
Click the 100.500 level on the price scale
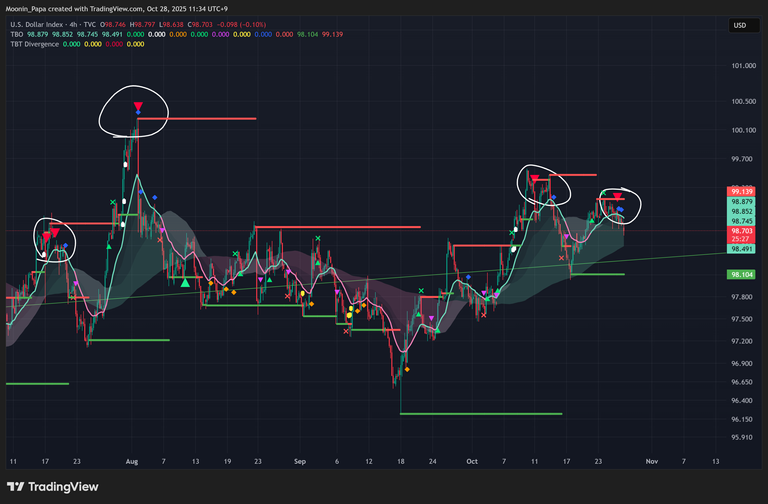[x=742, y=102]
